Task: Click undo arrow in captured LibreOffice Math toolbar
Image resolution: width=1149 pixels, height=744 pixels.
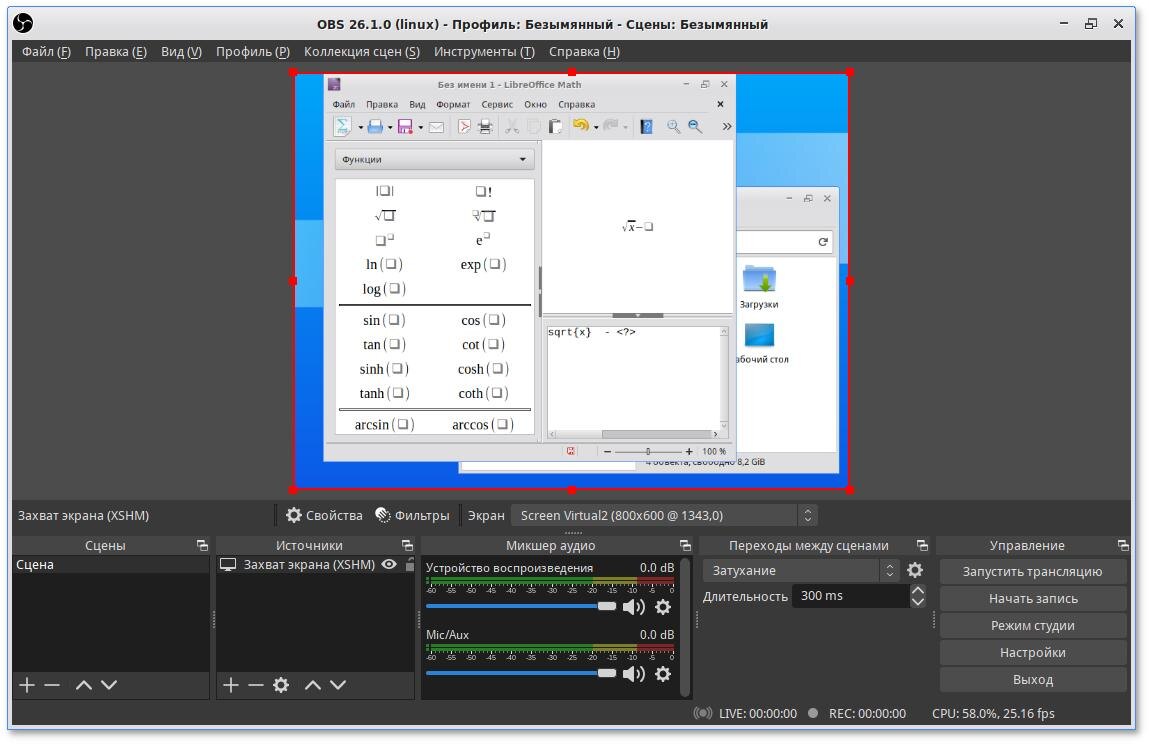Action: (580, 125)
